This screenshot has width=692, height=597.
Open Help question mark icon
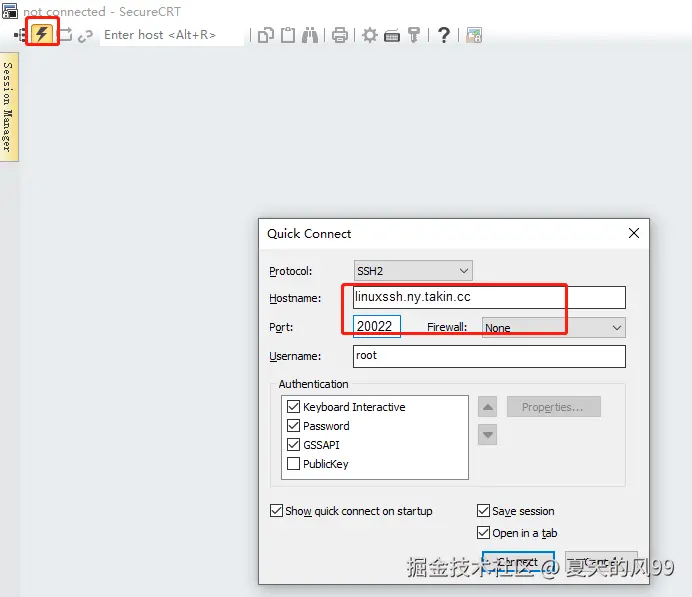click(444, 35)
